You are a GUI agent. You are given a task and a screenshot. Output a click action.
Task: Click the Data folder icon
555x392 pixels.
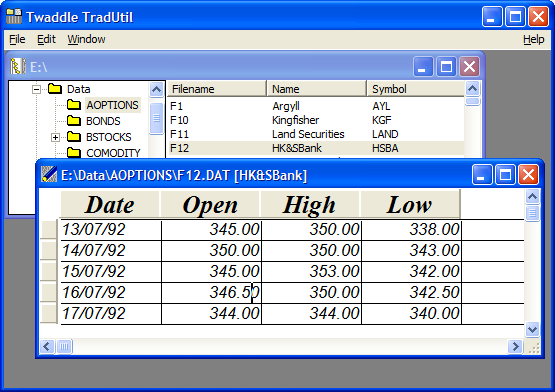tap(55, 89)
